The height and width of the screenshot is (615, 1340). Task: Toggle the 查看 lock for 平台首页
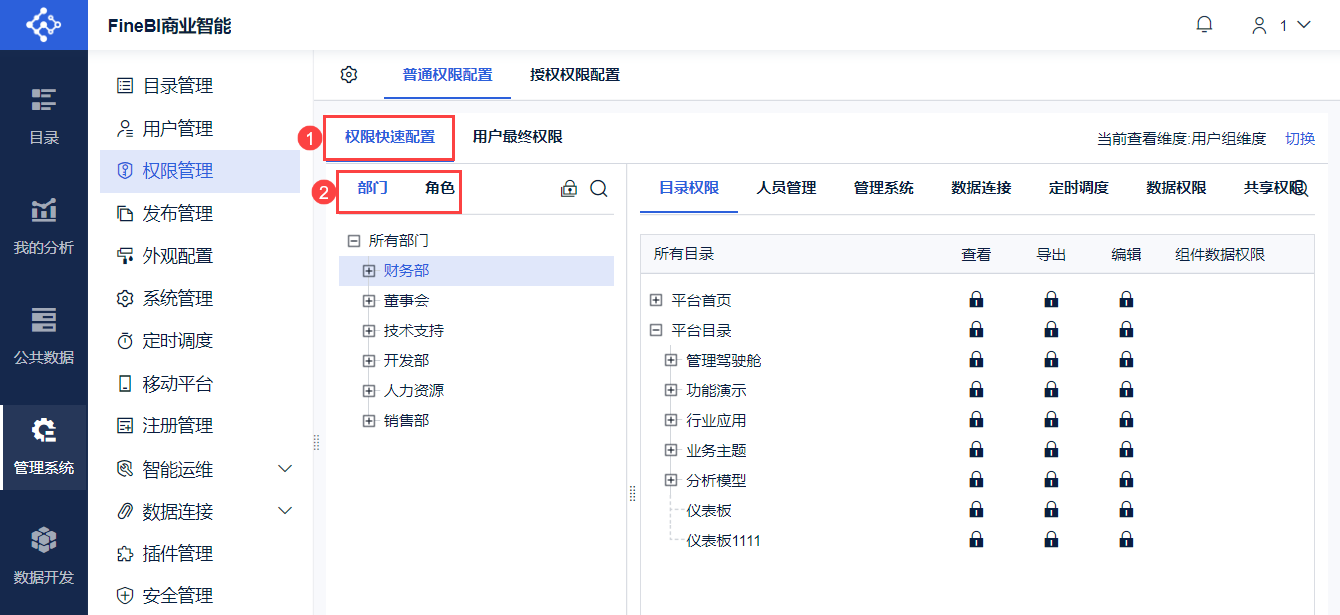click(x=976, y=300)
